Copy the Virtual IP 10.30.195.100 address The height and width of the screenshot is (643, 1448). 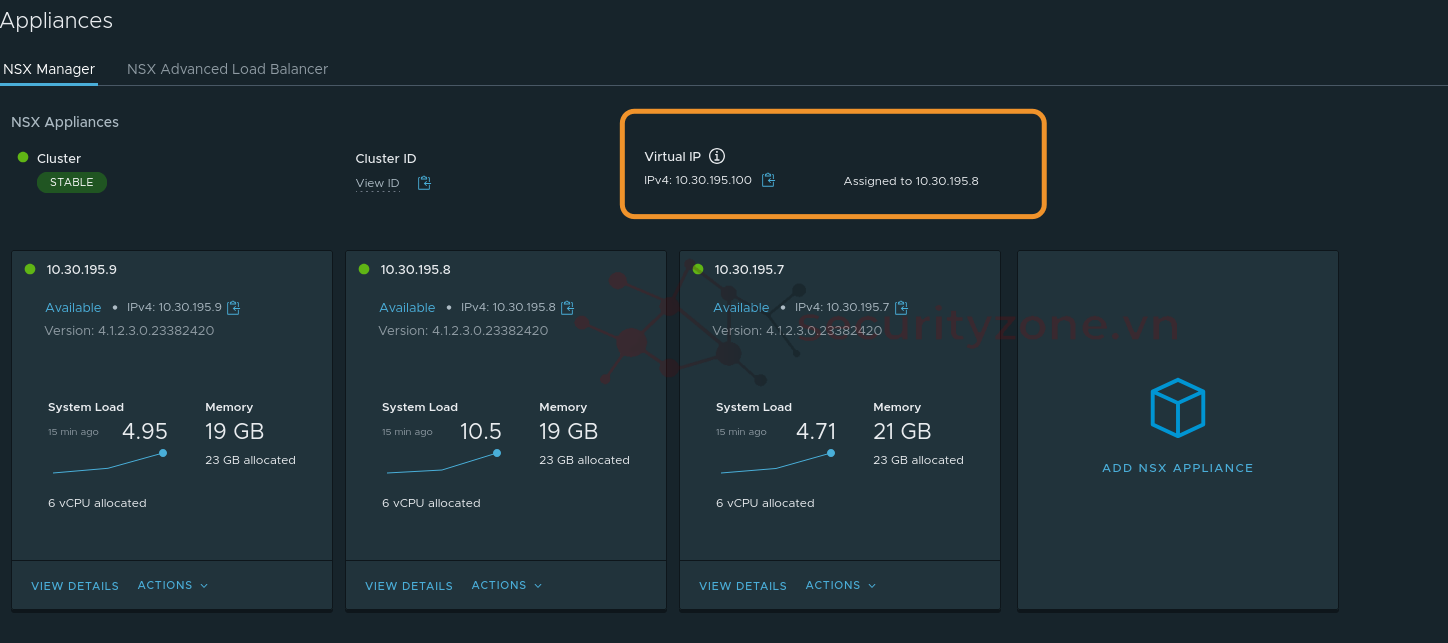pyautogui.click(x=768, y=180)
